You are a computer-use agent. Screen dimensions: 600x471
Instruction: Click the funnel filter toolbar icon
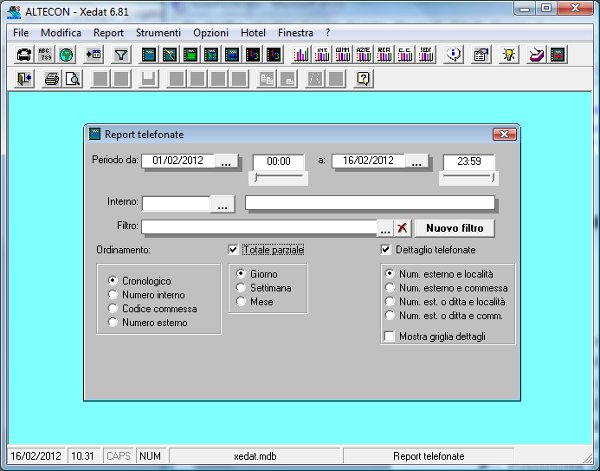(x=121, y=55)
